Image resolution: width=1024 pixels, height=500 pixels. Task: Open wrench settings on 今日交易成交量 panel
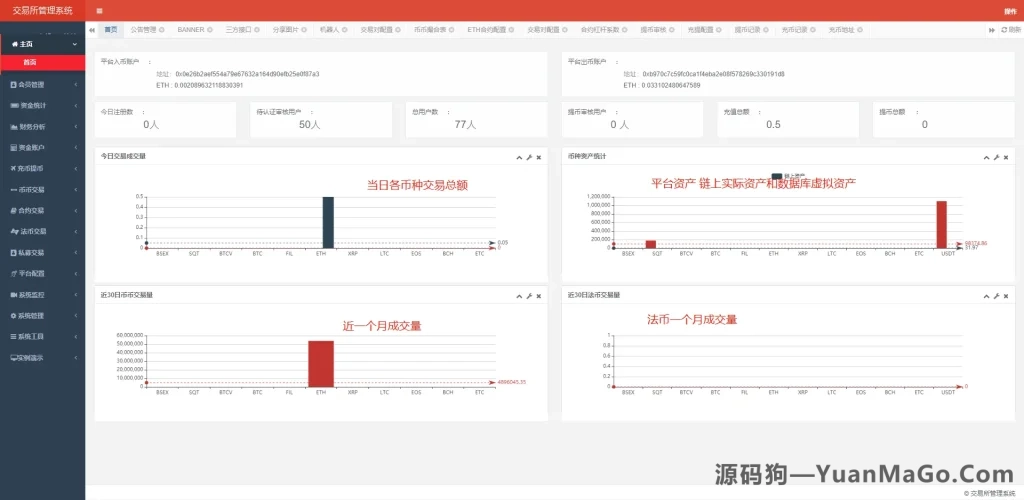coord(529,157)
